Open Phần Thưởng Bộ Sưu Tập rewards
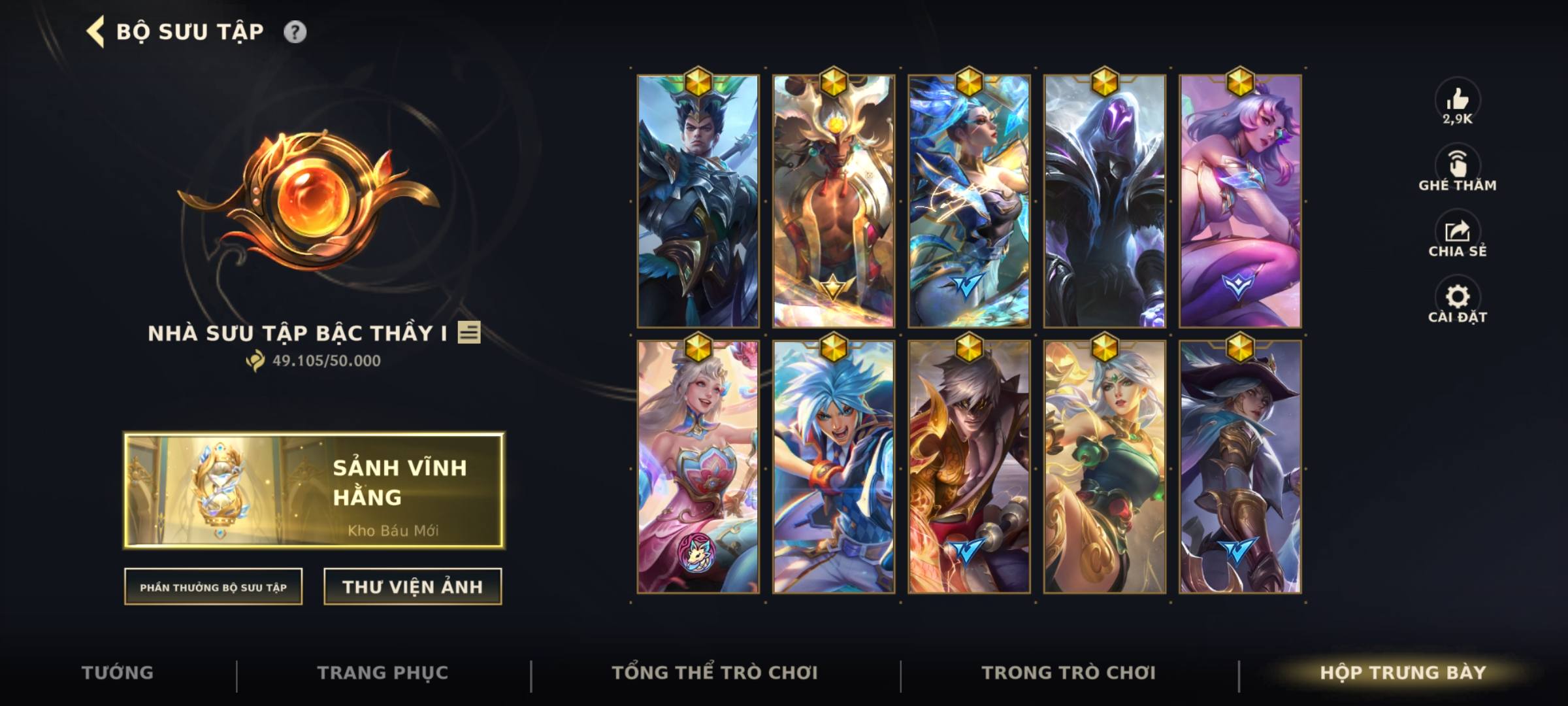 (213, 587)
